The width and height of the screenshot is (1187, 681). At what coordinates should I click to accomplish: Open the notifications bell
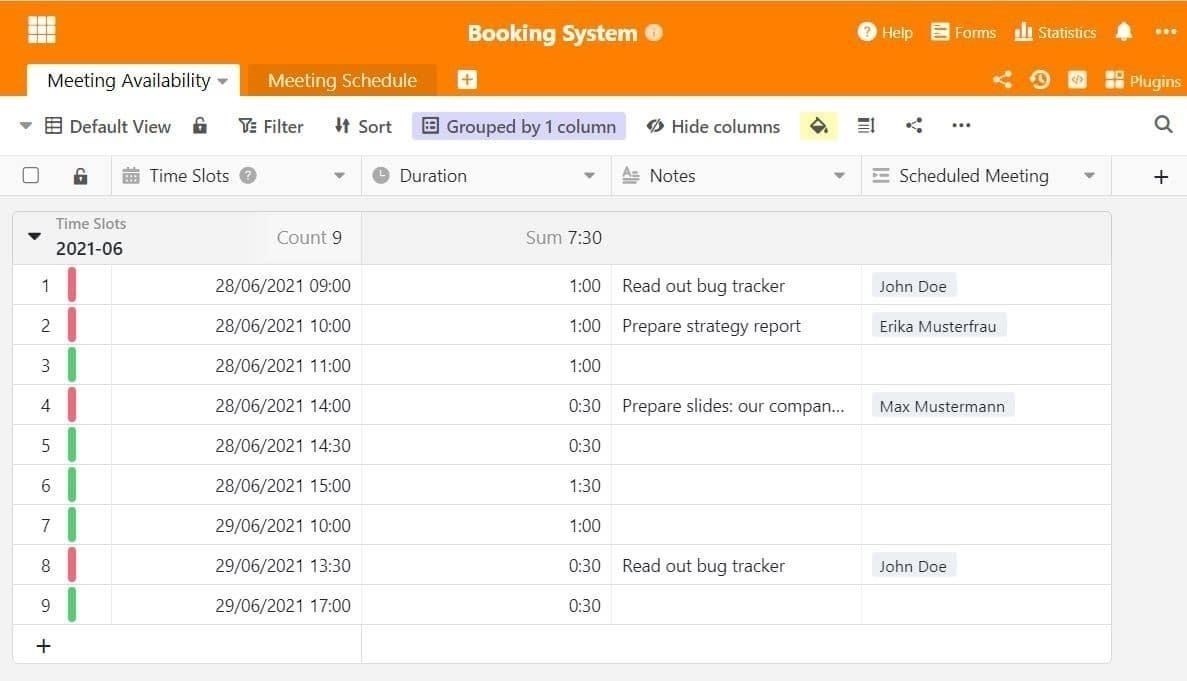1124,32
